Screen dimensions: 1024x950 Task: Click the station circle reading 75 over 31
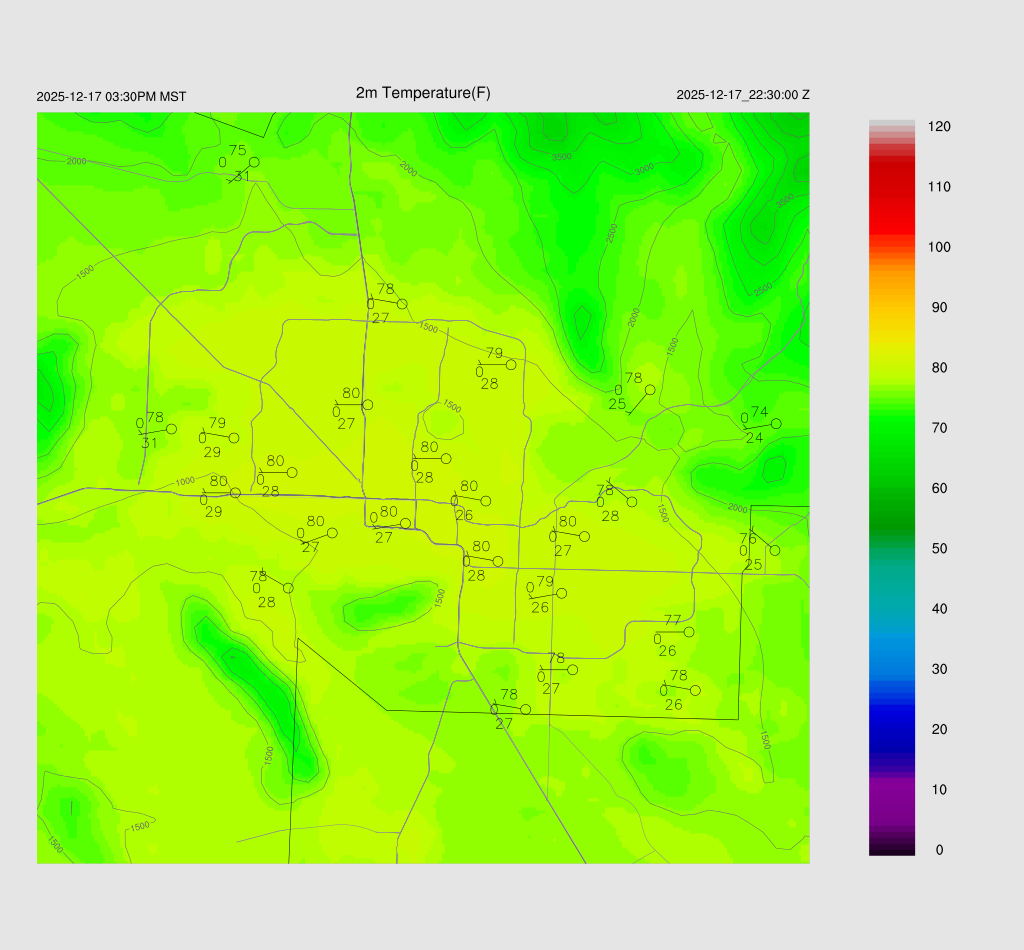(x=254, y=162)
